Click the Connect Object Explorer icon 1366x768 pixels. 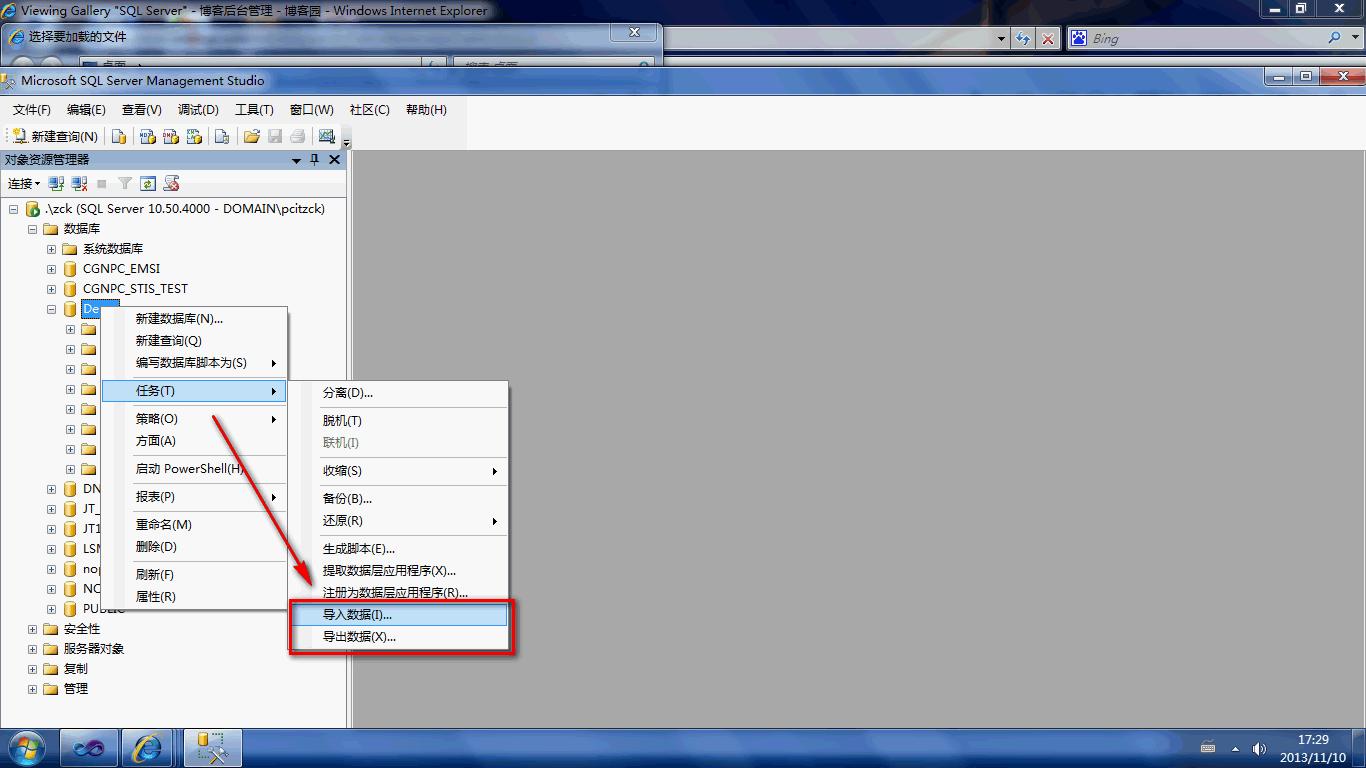tap(56, 184)
